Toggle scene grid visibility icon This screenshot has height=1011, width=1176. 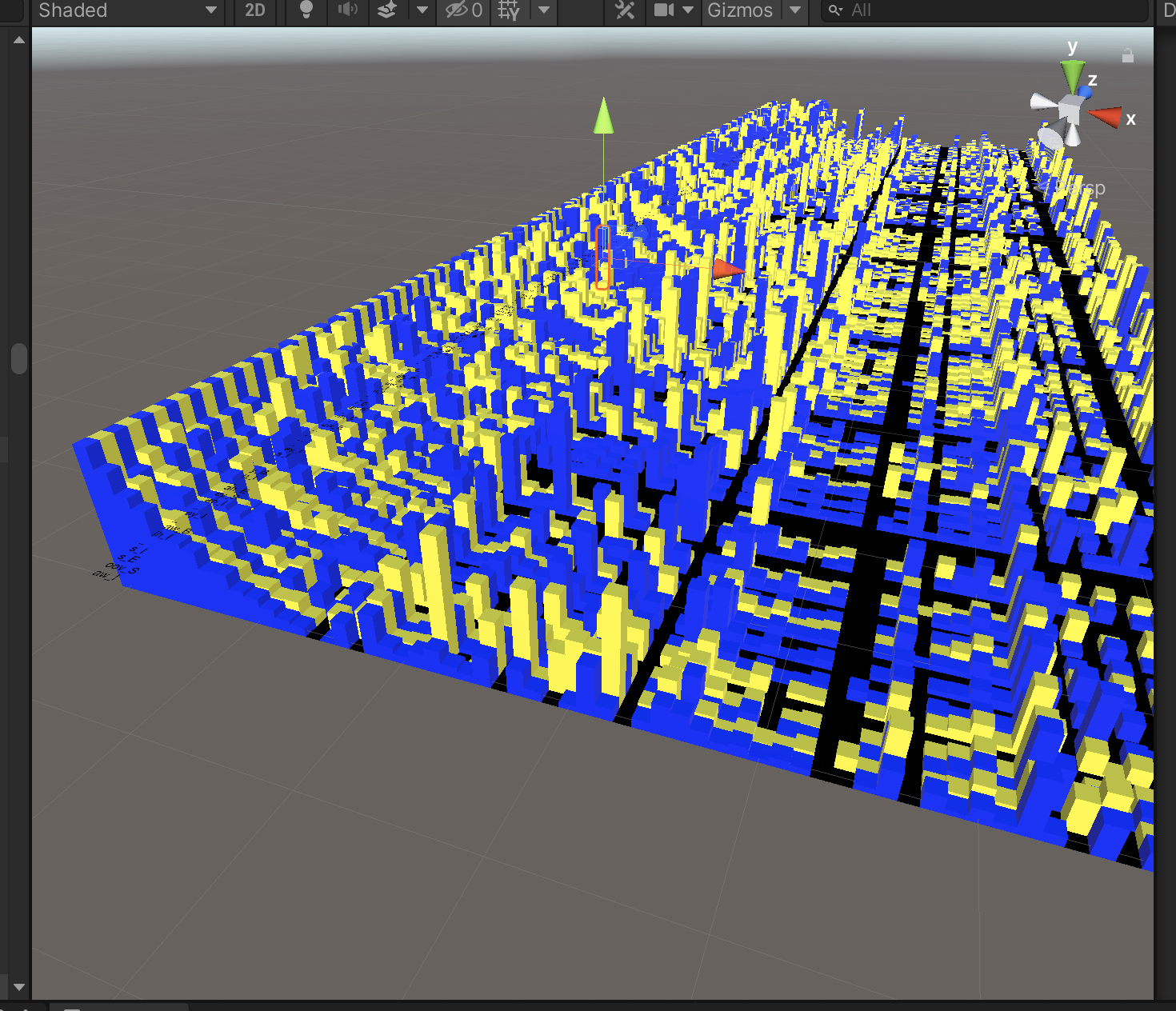[509, 10]
